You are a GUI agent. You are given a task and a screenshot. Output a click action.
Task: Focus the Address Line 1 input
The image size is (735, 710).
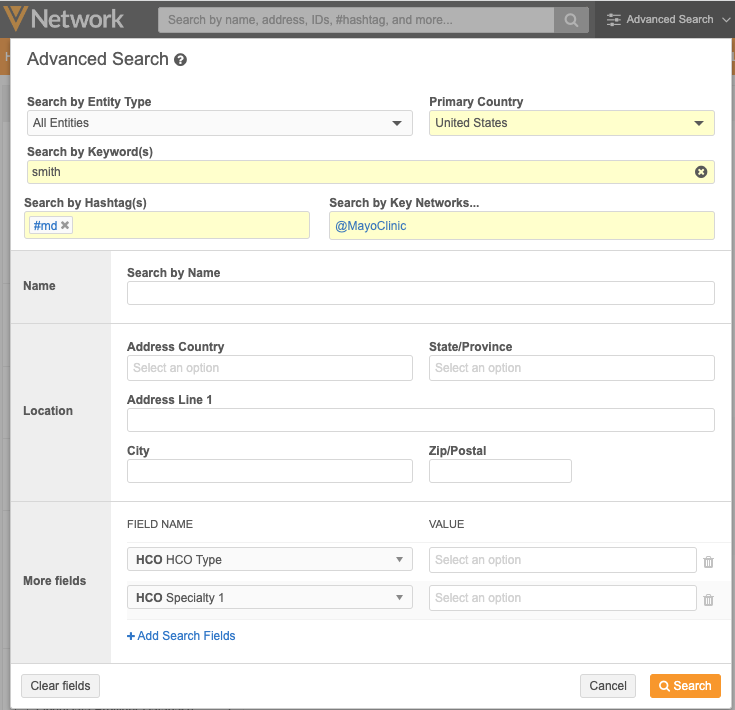point(420,420)
